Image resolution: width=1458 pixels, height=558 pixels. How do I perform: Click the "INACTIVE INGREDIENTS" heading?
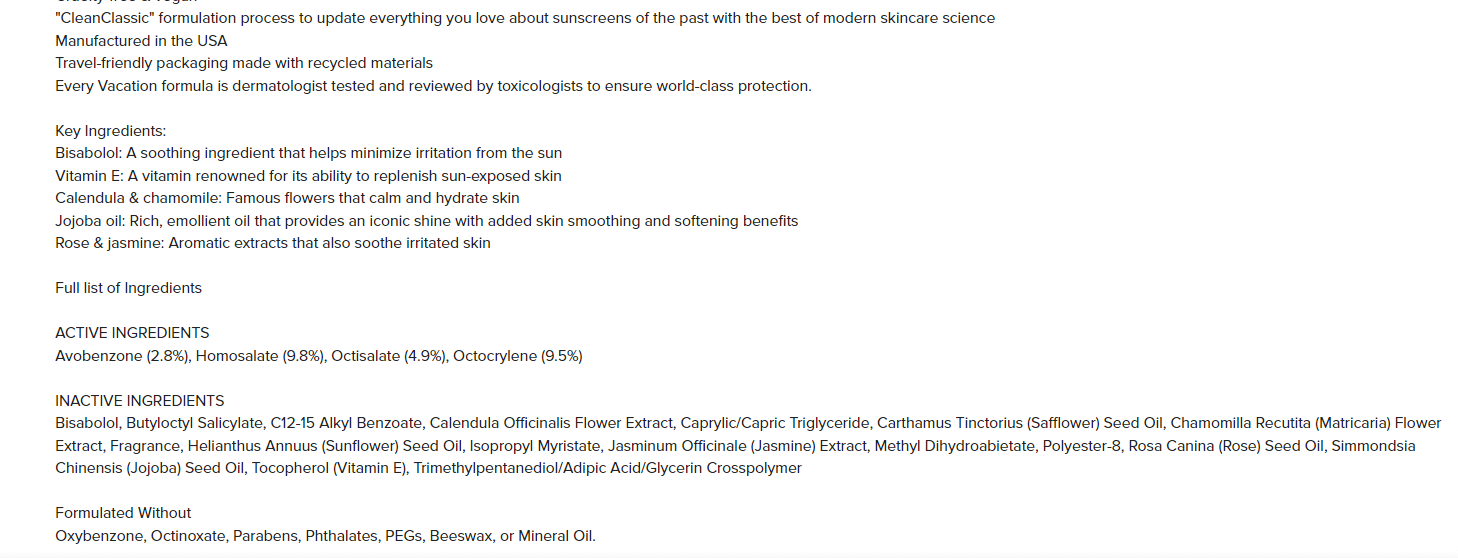coord(139,401)
